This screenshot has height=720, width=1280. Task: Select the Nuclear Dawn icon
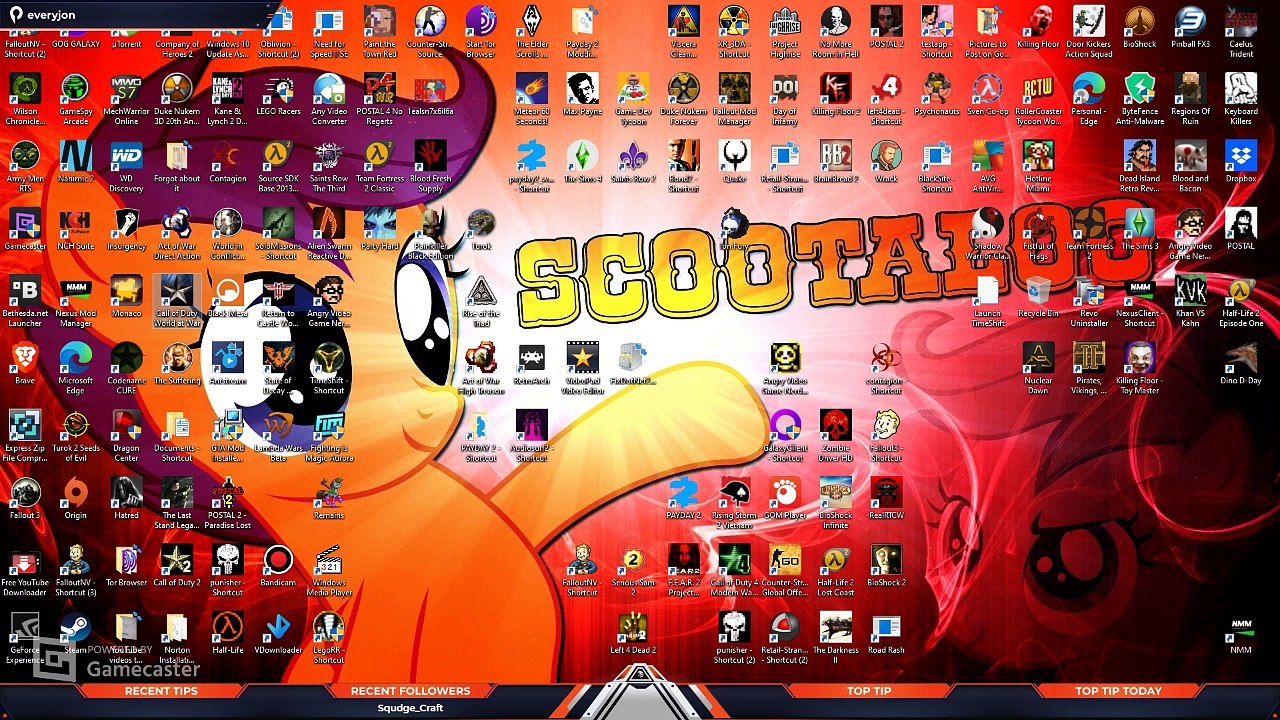pyautogui.click(x=1038, y=369)
